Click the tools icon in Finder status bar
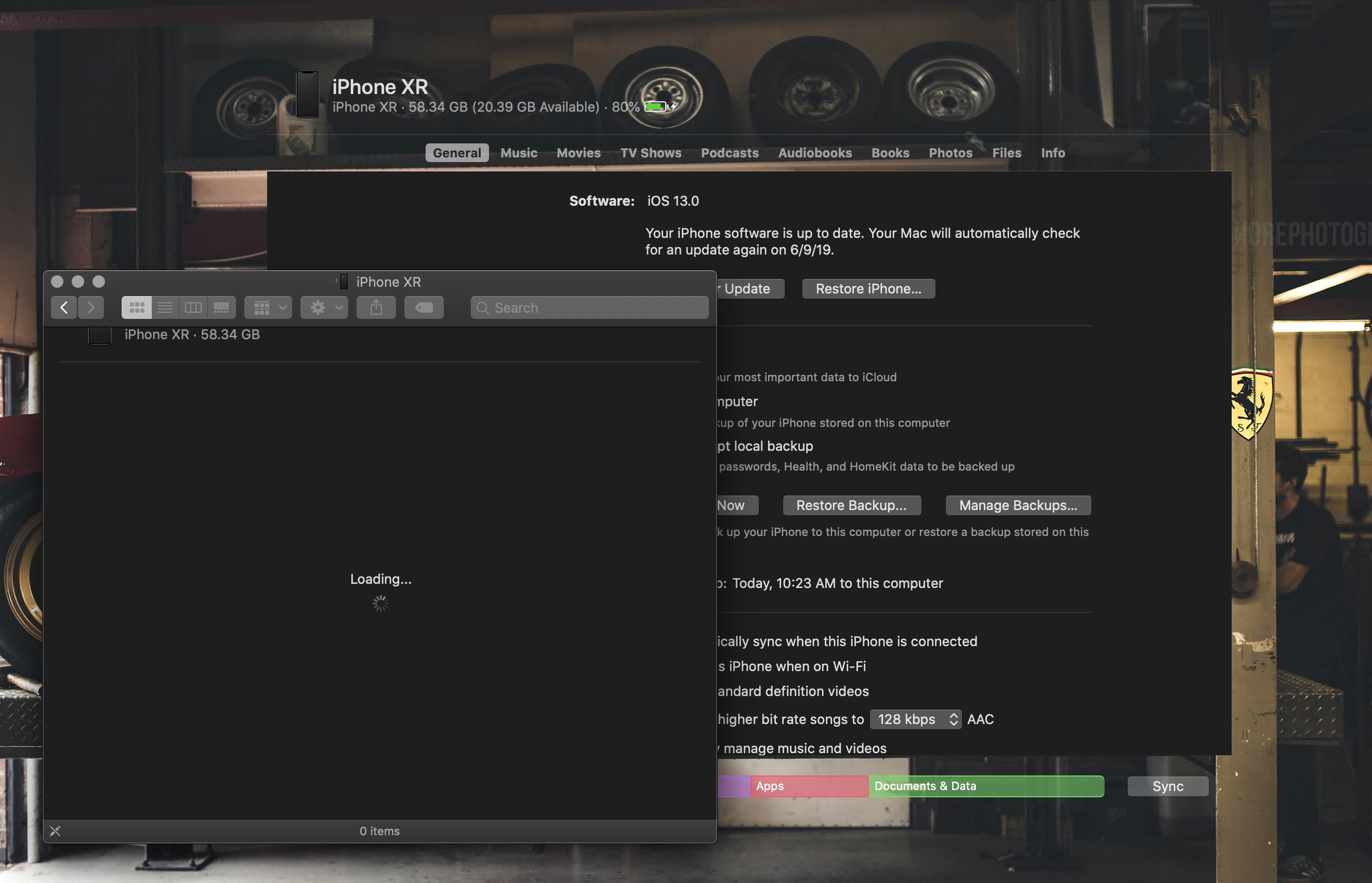The image size is (1372, 883). [x=55, y=831]
